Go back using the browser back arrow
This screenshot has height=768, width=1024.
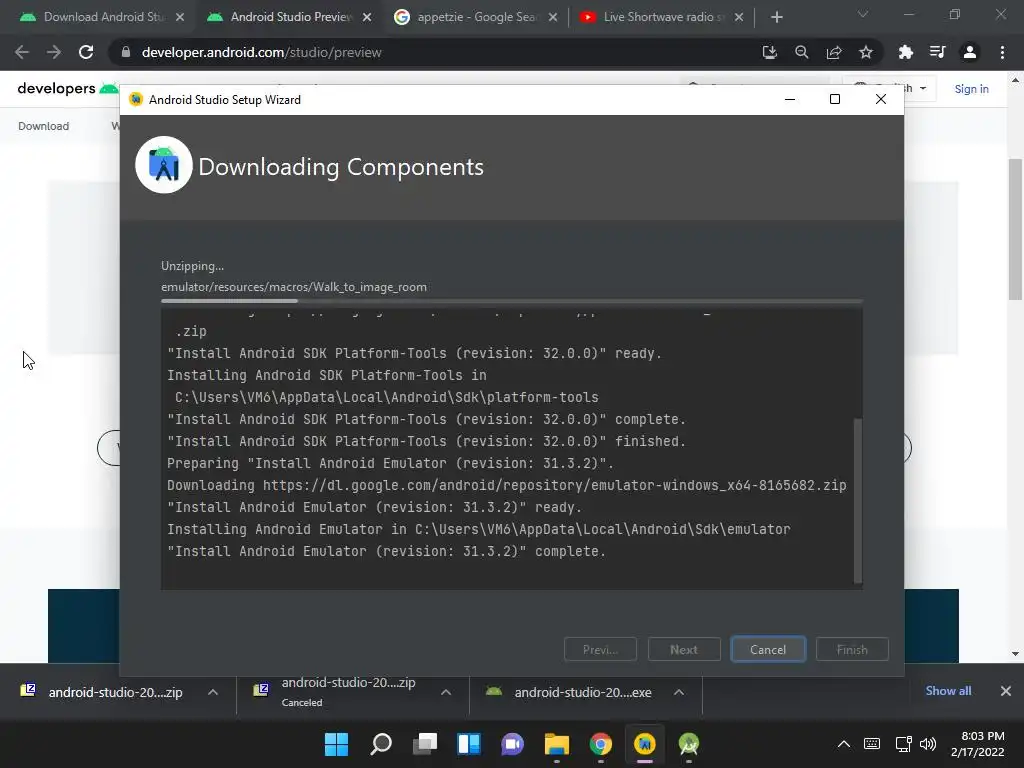(22, 52)
